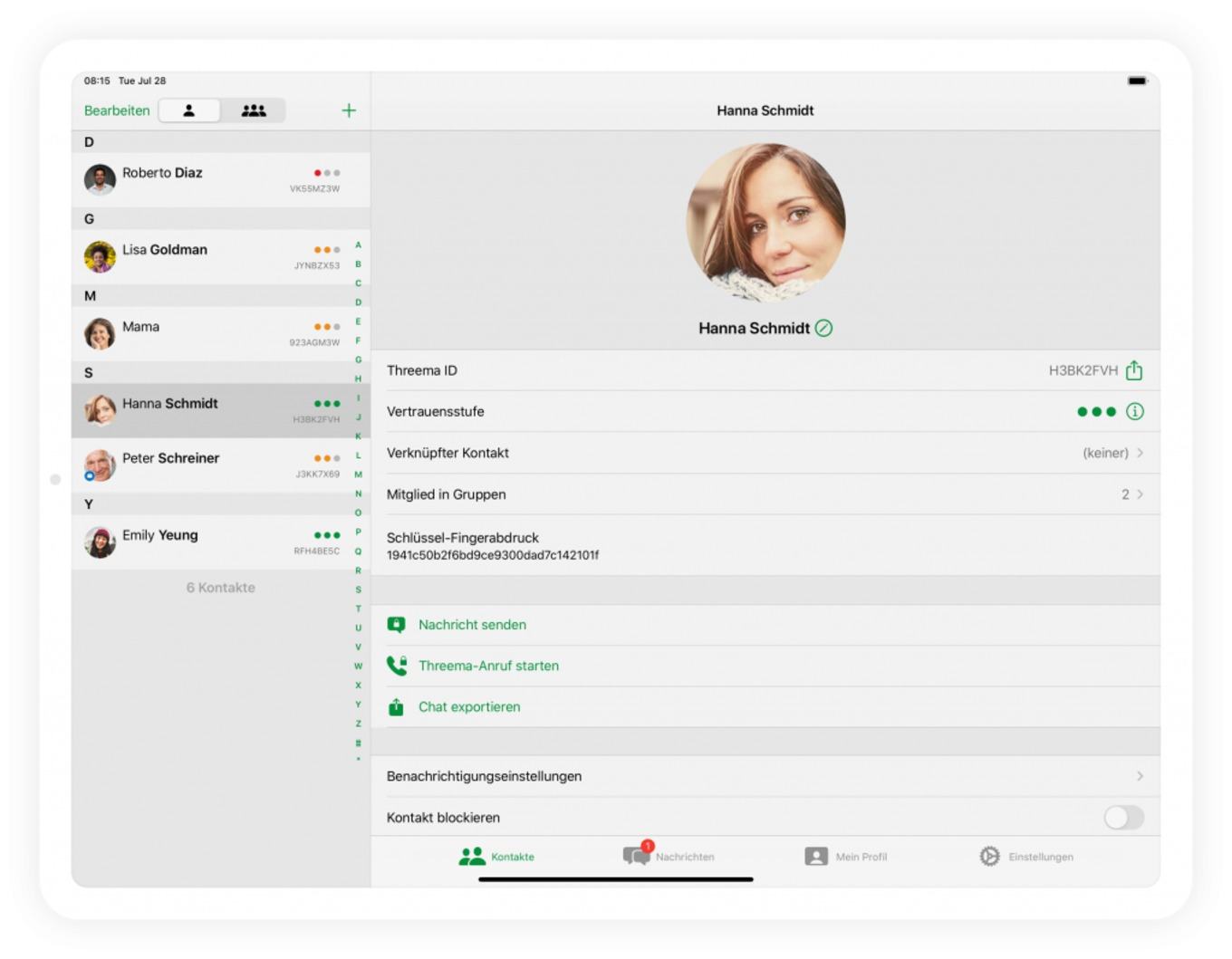Viewport: 1232px width, 959px height.
Task: Open trust level info icon
Action: click(1134, 411)
